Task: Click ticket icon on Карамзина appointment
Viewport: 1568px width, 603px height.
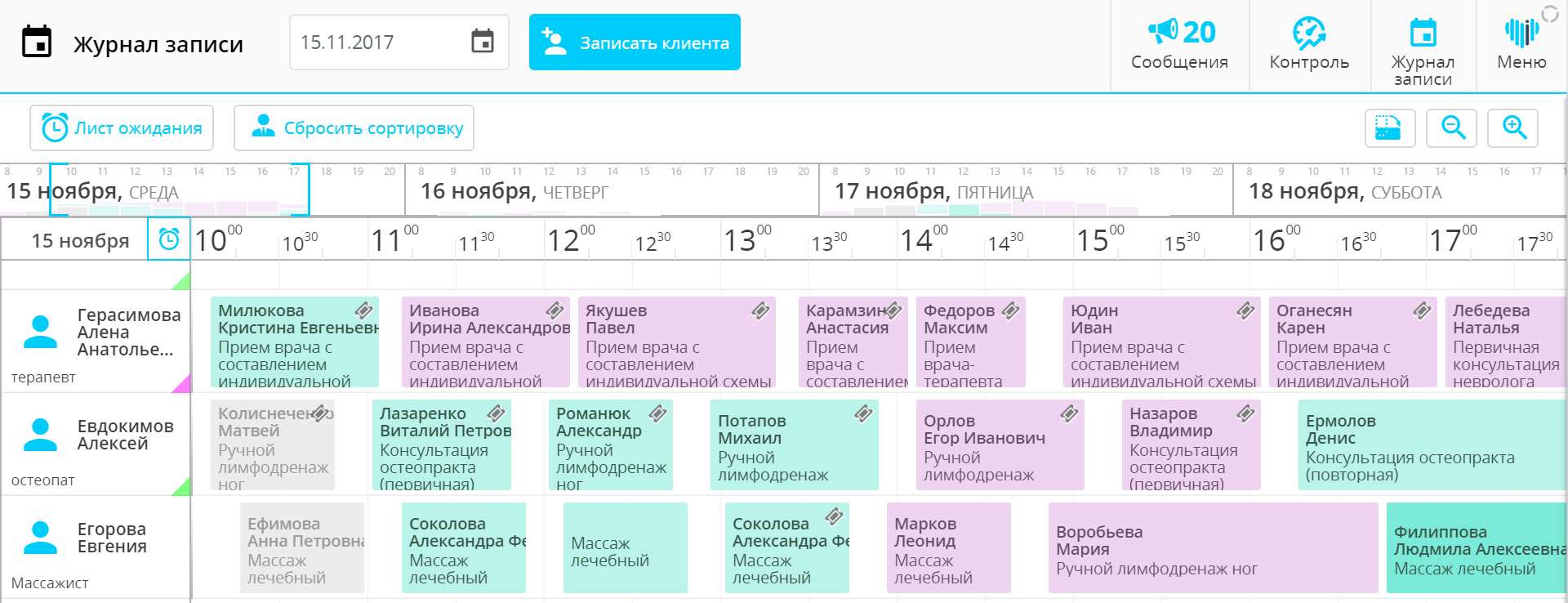Action: pyautogui.click(x=893, y=310)
